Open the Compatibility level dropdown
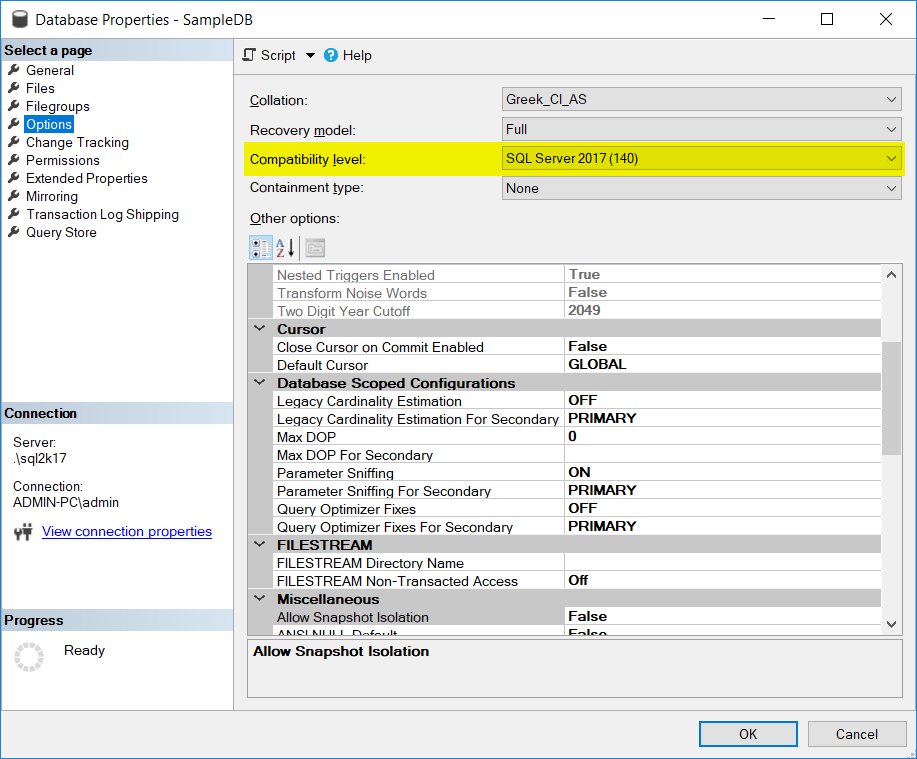 coord(701,158)
